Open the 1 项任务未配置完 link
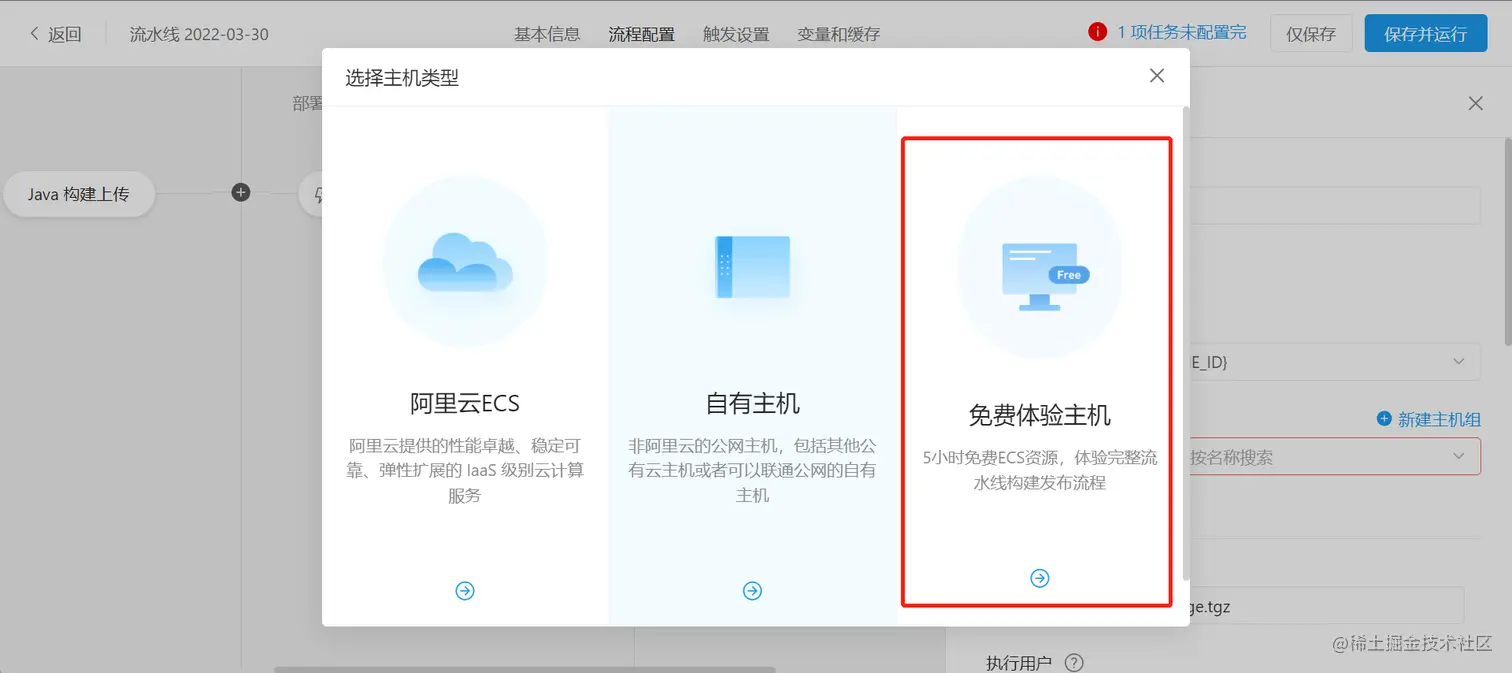Image resolution: width=1512 pixels, height=673 pixels. pyautogui.click(x=1182, y=32)
